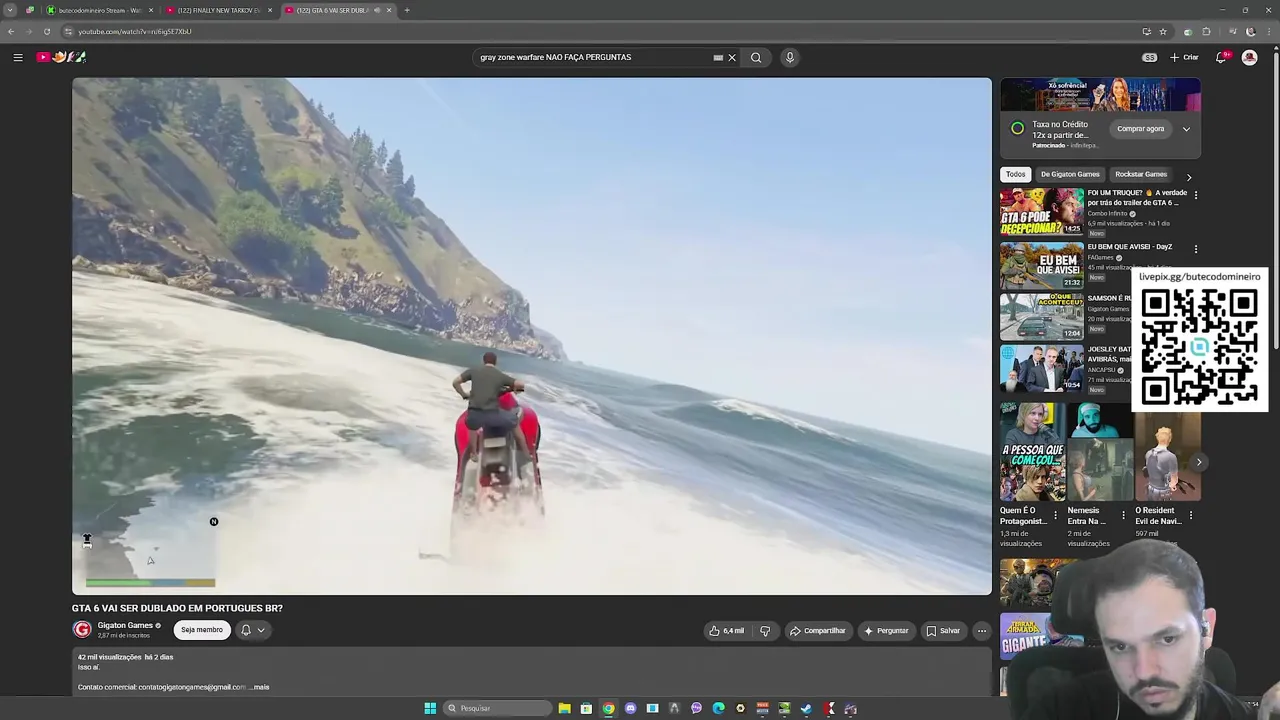Open the account avatar menu
This screenshot has height=720, width=1280.
(x=1249, y=57)
